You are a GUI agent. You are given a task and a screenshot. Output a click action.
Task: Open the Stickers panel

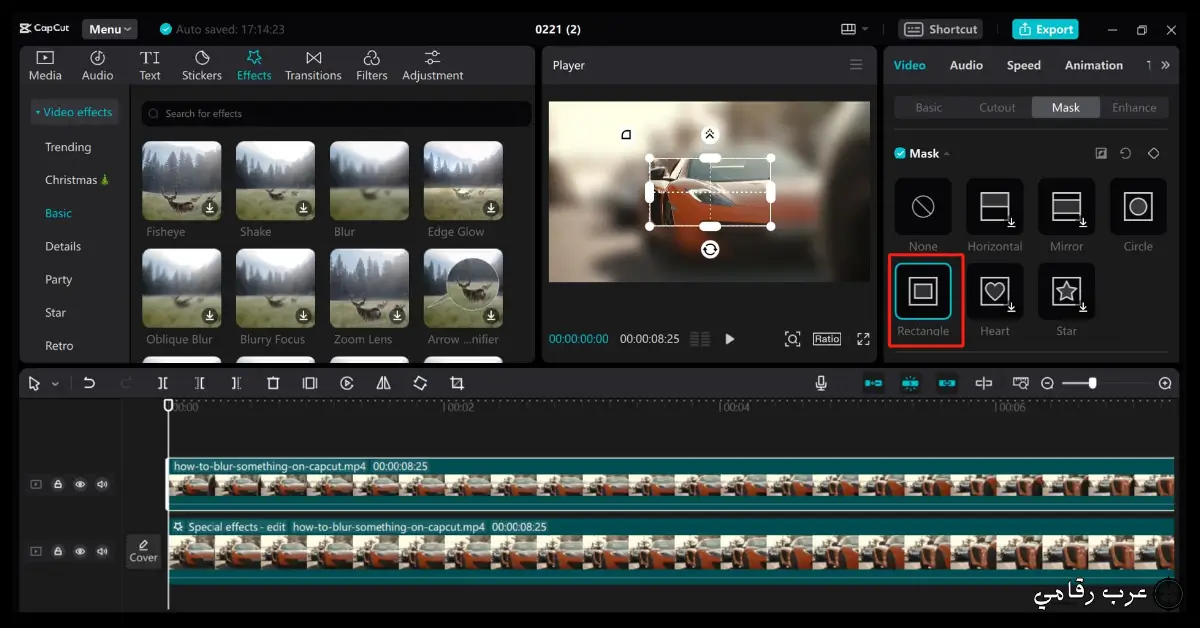coord(201,65)
